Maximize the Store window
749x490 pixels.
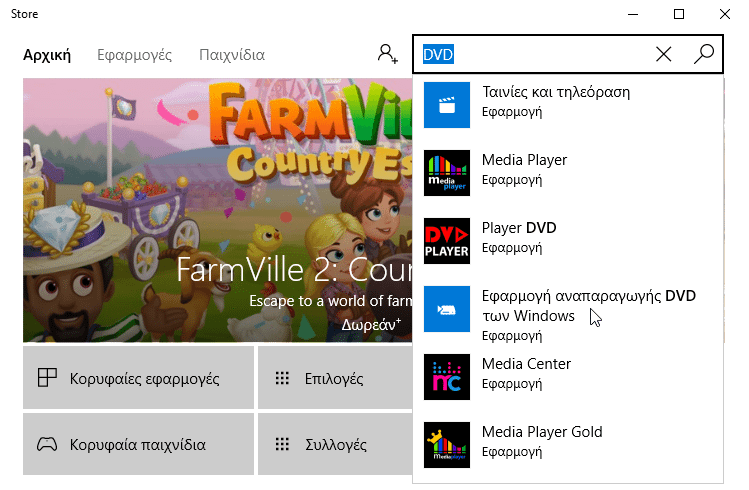coord(679,14)
